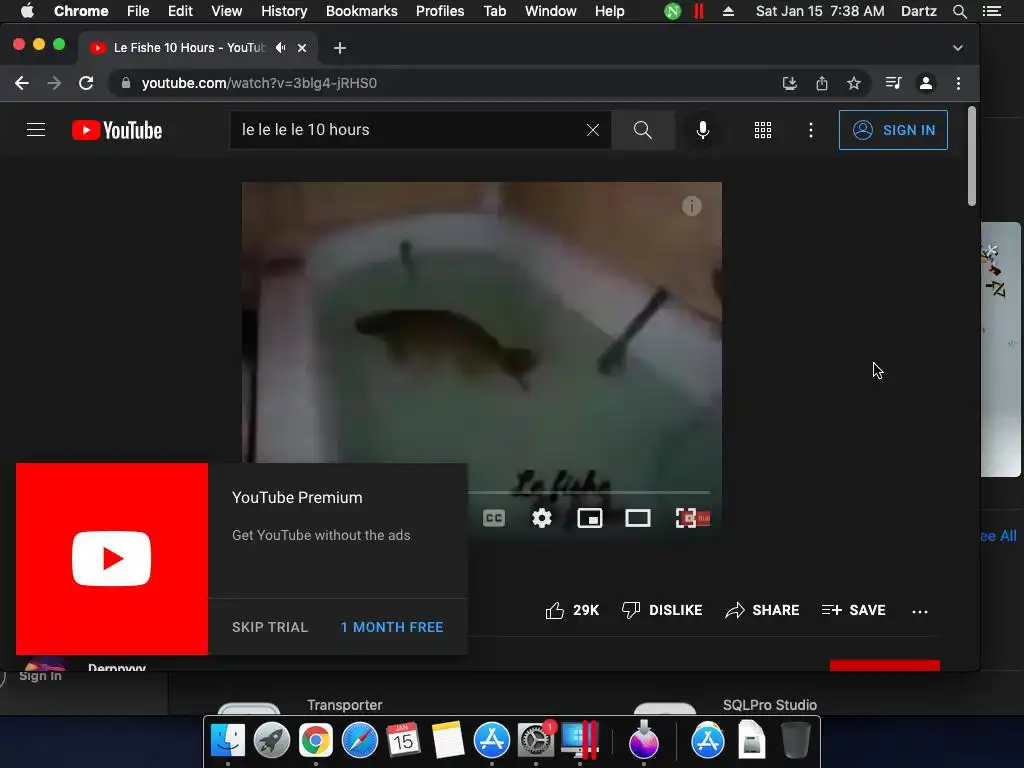Open Trash from the Dock
The height and width of the screenshot is (768, 1024).
pyautogui.click(x=795, y=740)
